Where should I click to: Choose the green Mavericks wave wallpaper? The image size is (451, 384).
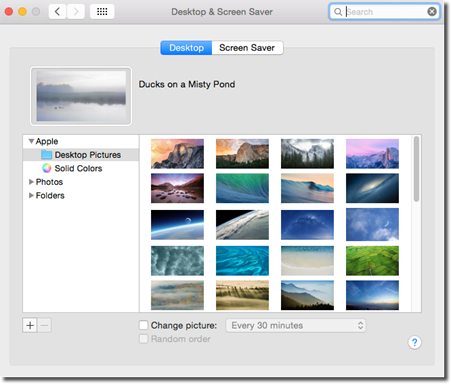click(242, 188)
